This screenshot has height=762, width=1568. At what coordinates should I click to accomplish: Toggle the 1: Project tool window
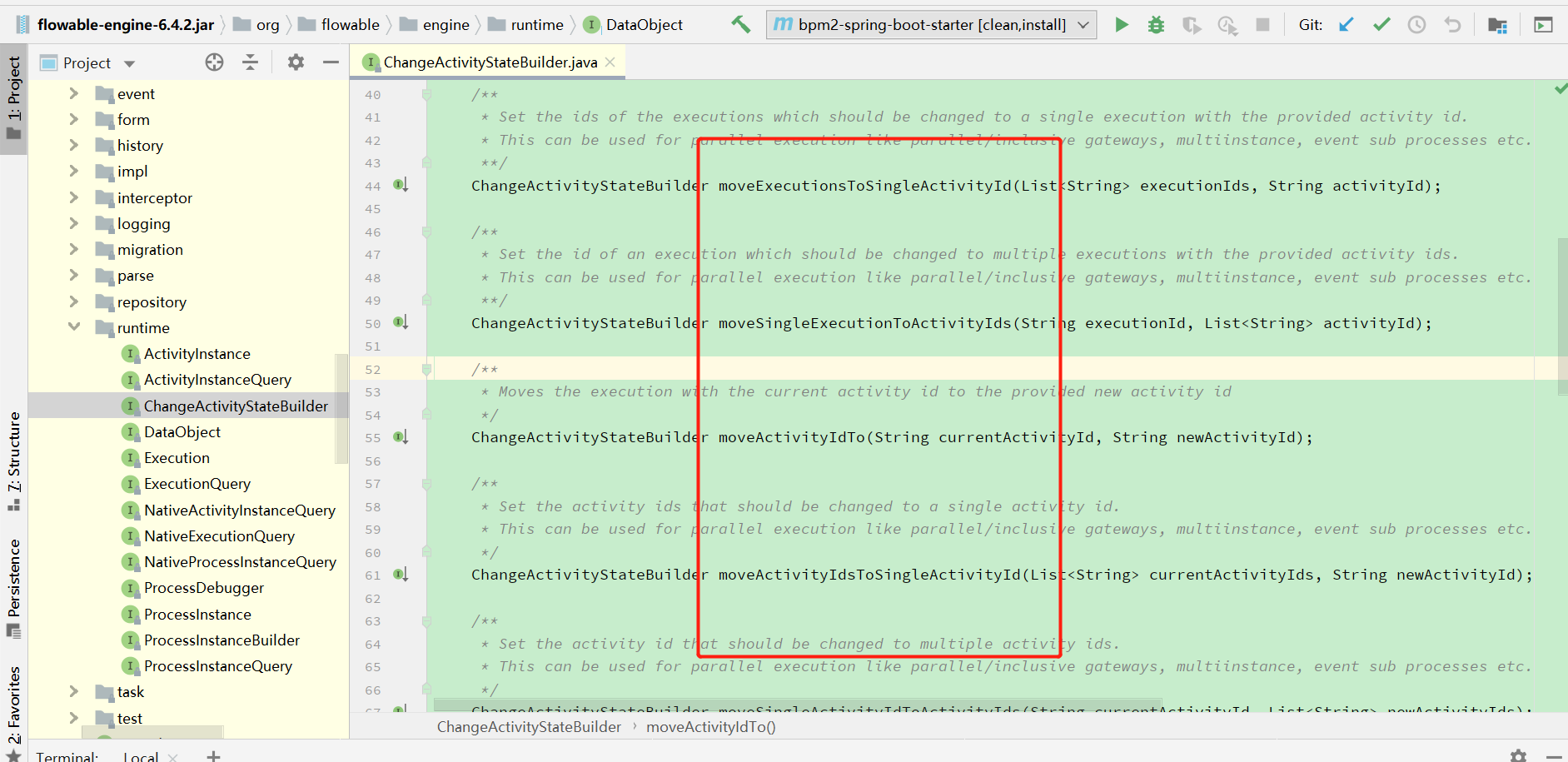coord(13,98)
